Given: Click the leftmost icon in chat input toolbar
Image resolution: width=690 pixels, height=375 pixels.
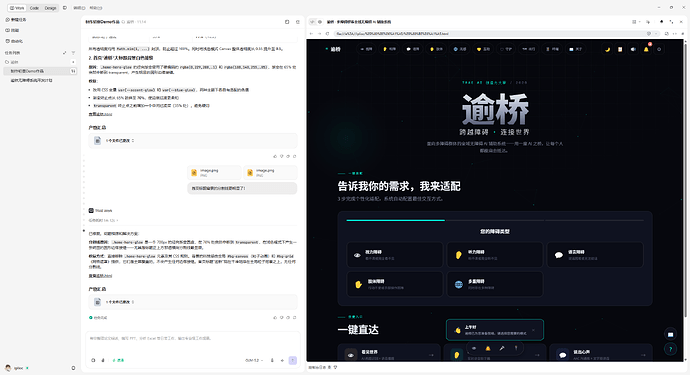Looking at the screenshot, I should click(x=93, y=360).
